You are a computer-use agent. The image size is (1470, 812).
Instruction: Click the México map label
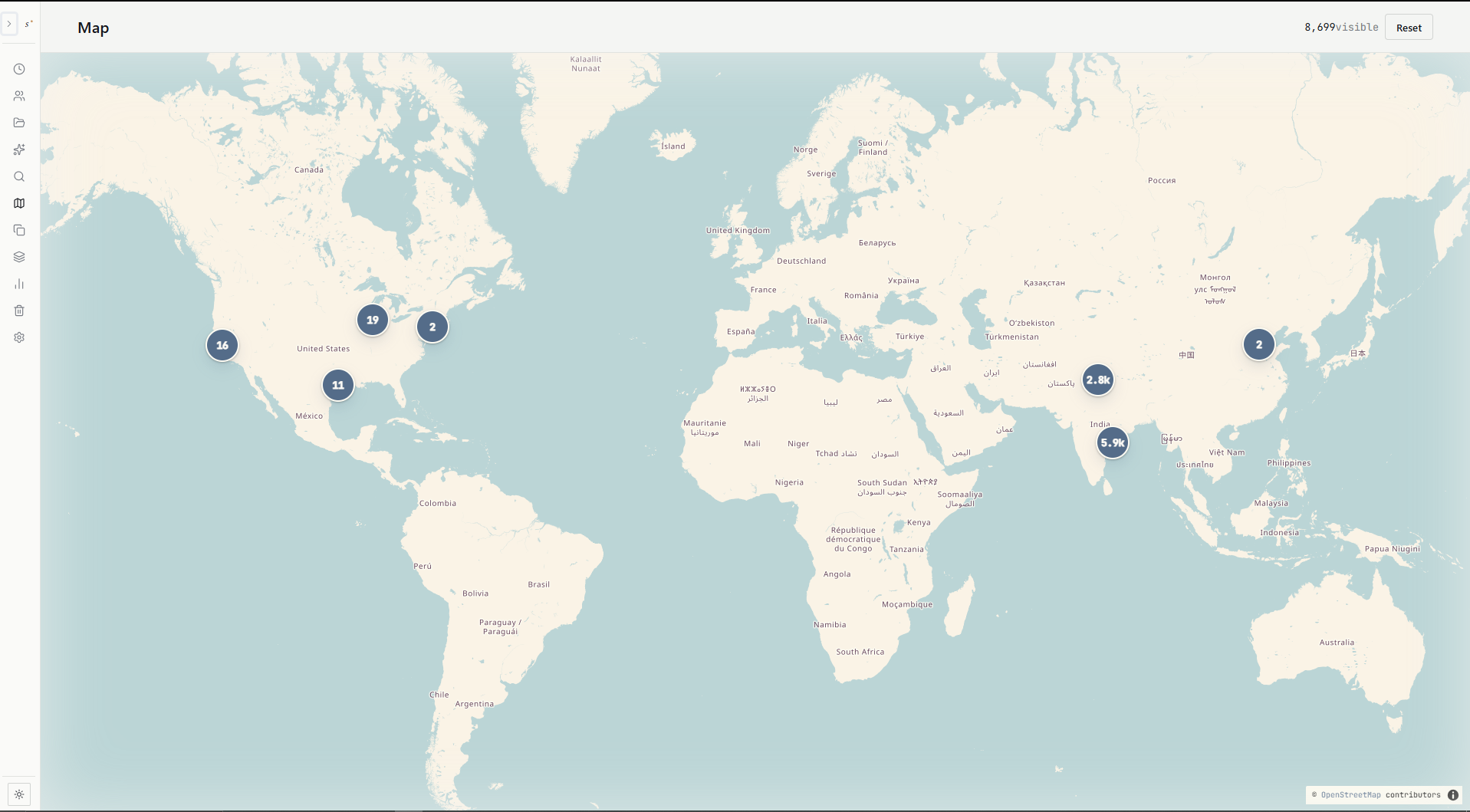(x=309, y=416)
